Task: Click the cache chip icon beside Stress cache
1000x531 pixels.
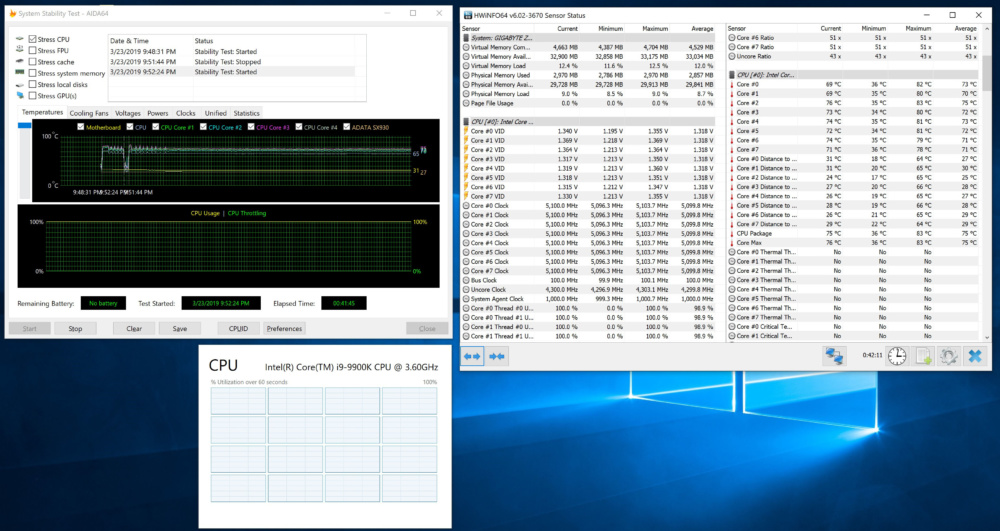Action: (x=20, y=62)
